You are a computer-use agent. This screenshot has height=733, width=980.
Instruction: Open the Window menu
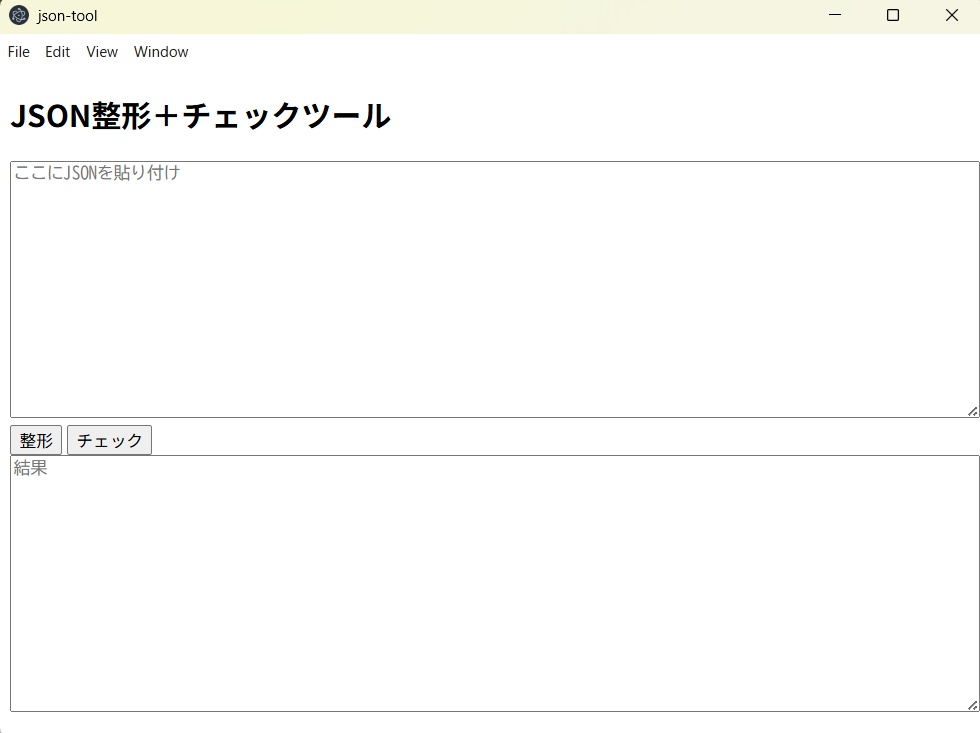pos(161,52)
